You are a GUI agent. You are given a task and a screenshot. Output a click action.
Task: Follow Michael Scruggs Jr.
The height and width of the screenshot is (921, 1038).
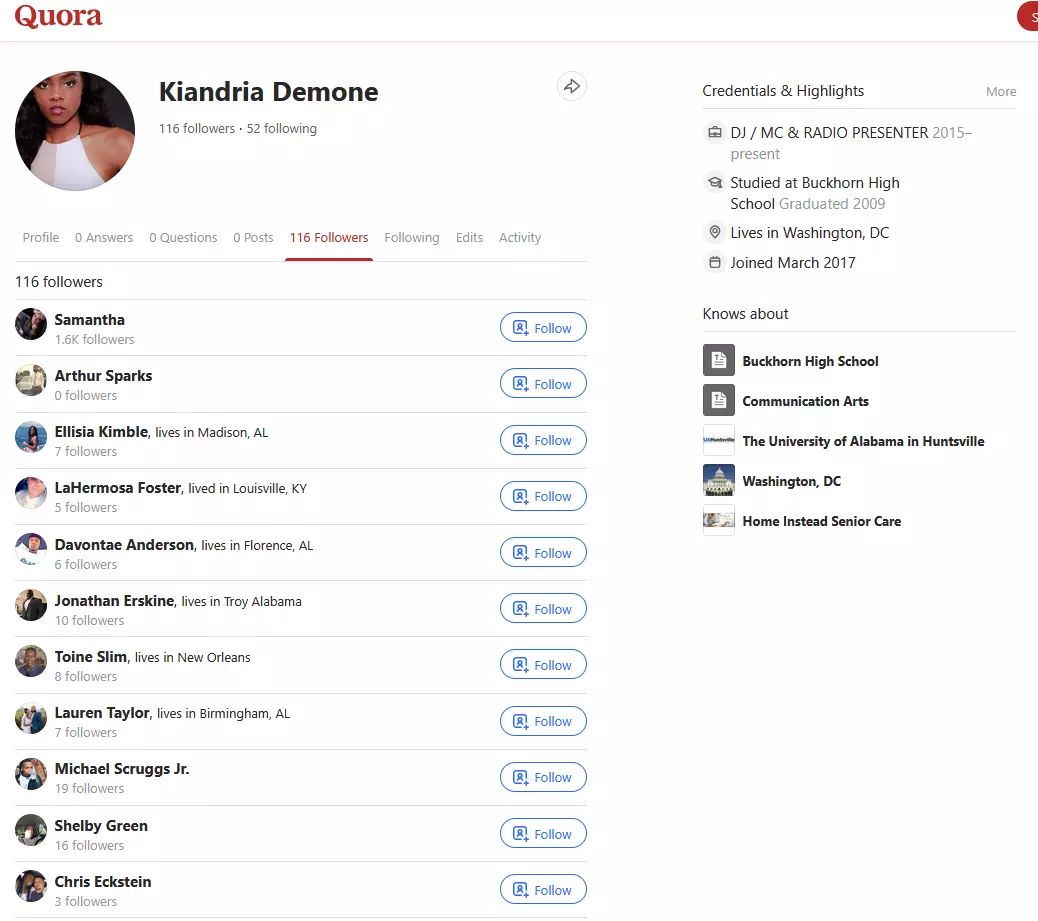coord(543,777)
